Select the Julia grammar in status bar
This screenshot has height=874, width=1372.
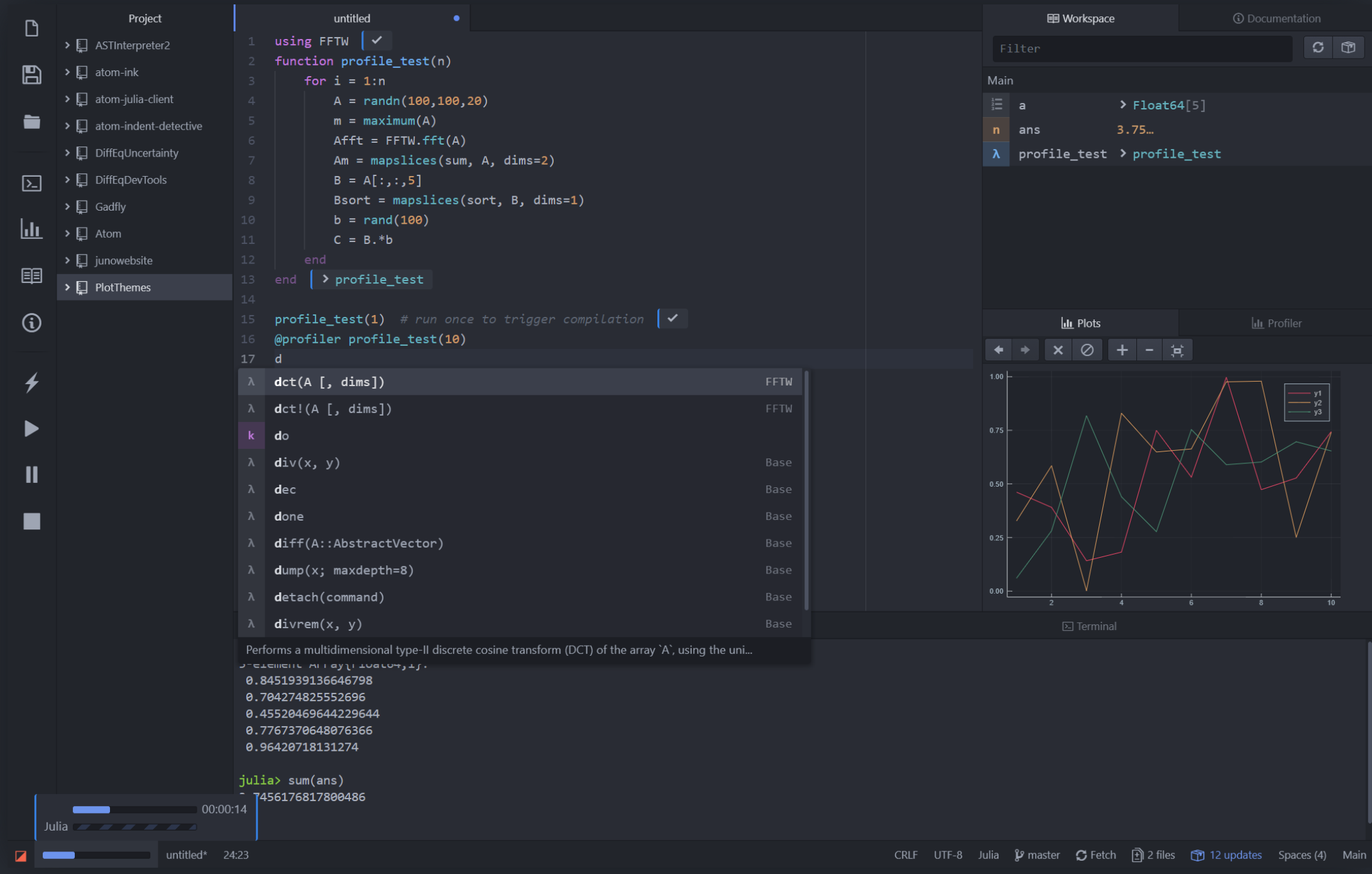click(x=988, y=855)
